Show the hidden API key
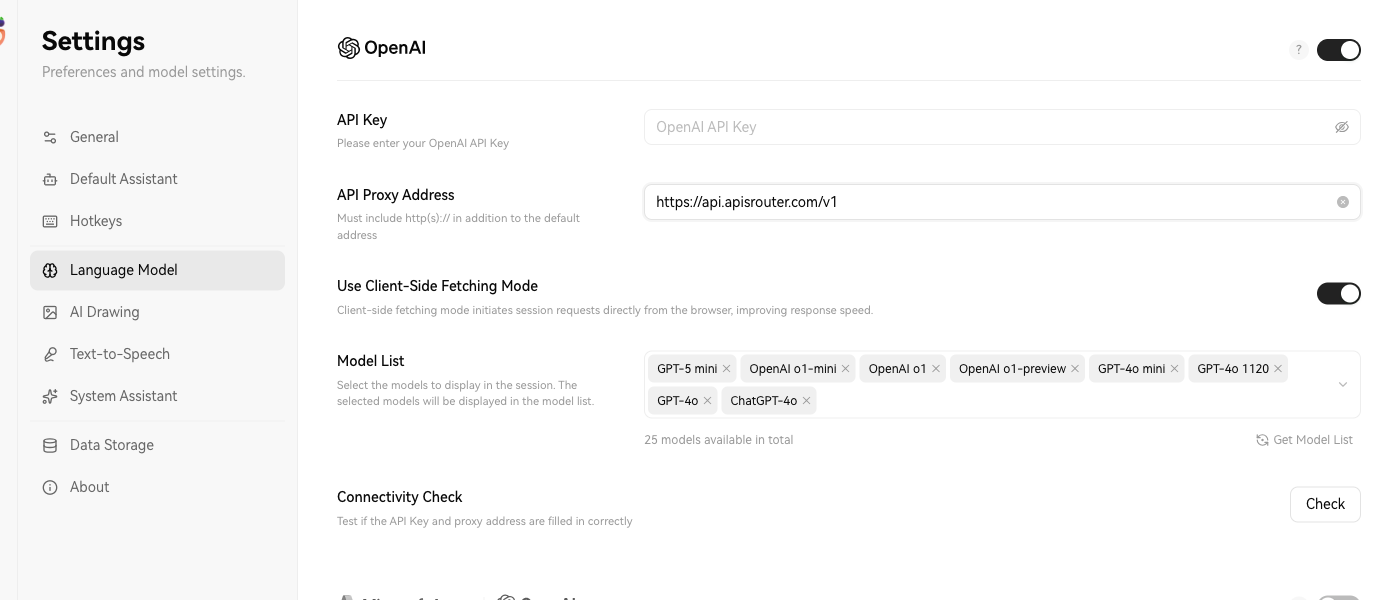Screen dimensions: 1400x600 click(1342, 127)
